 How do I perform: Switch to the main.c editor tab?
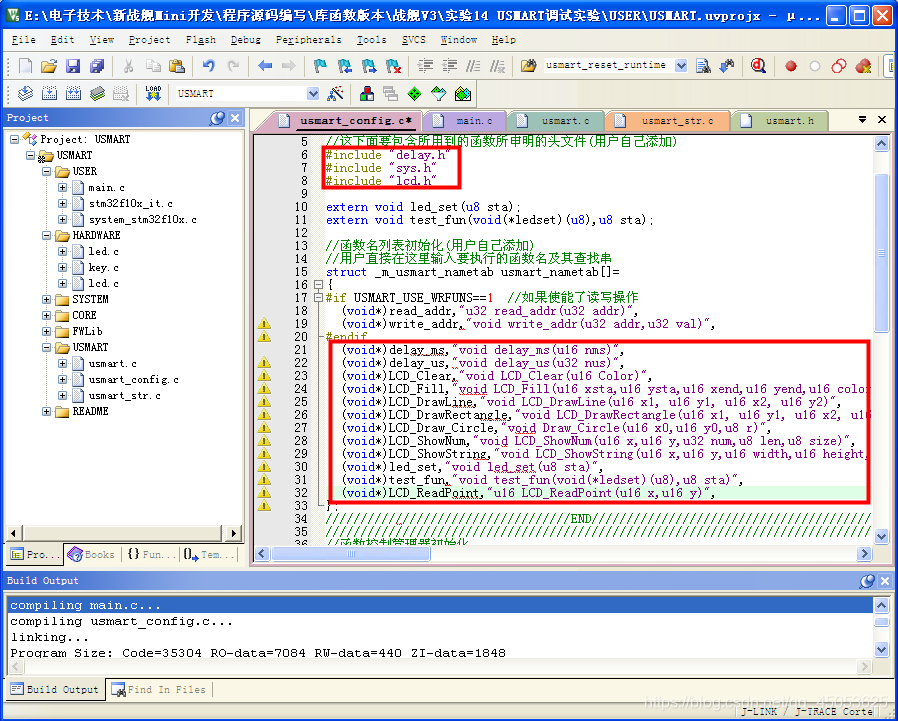pos(466,121)
